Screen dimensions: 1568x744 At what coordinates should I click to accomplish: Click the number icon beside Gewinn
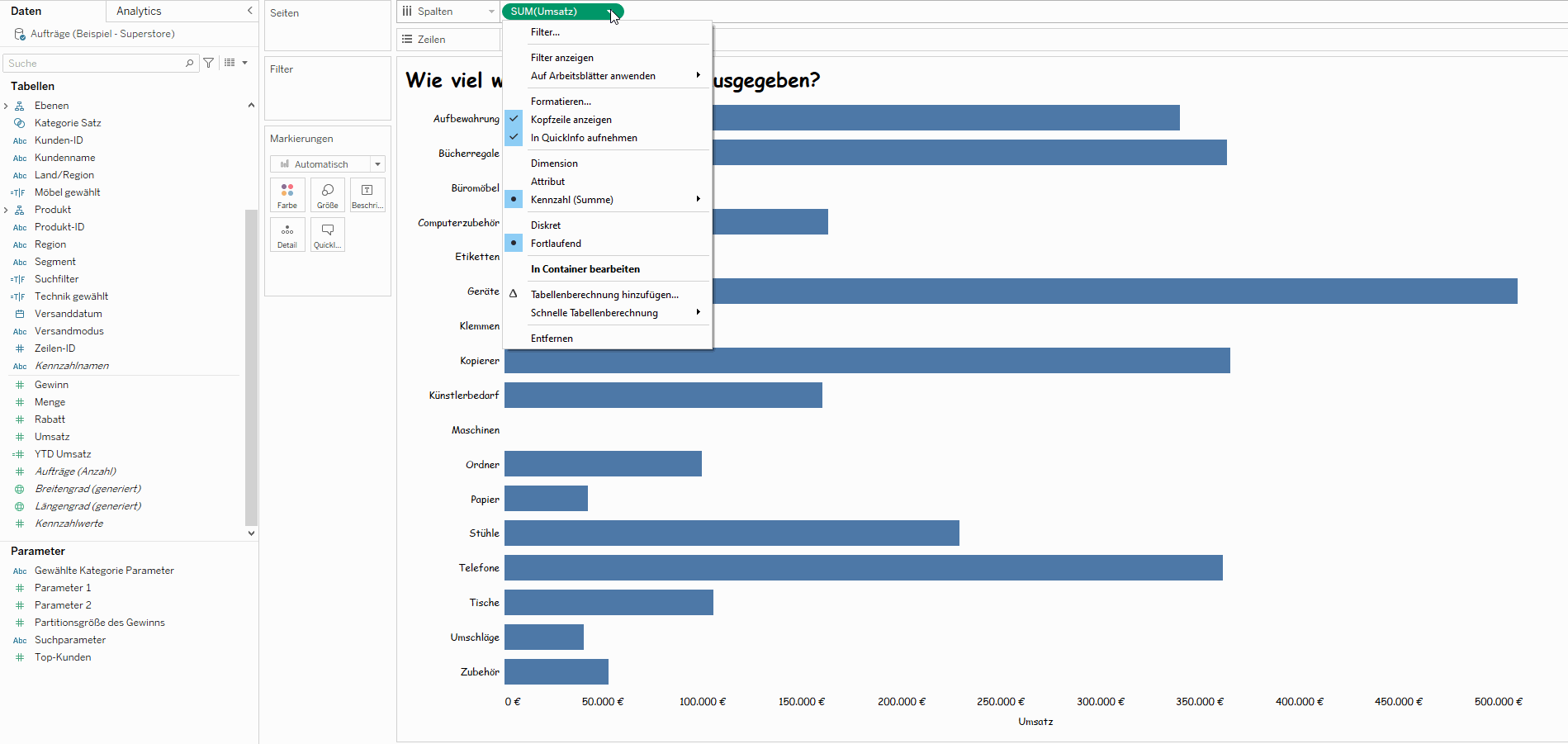(x=20, y=385)
